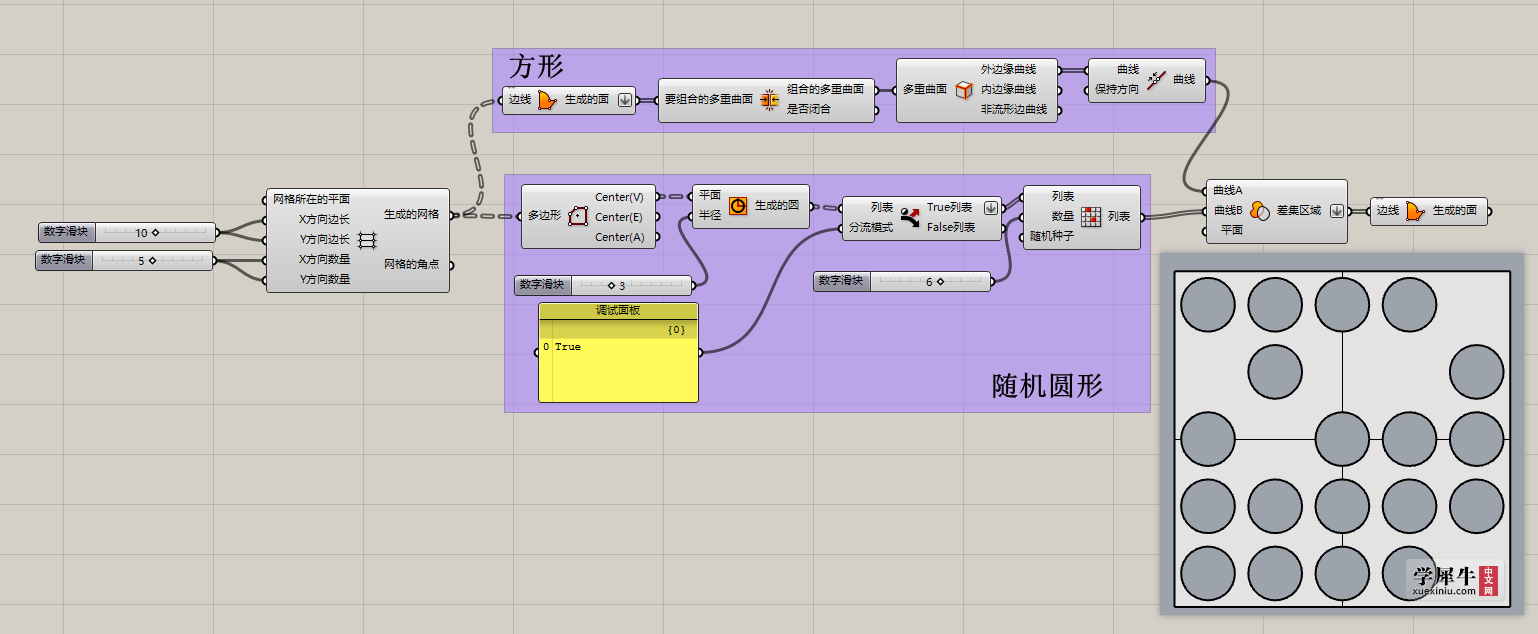Click the 数量 input on random reduce
Image resolution: width=1538 pixels, height=634 pixels.
click(1063, 216)
